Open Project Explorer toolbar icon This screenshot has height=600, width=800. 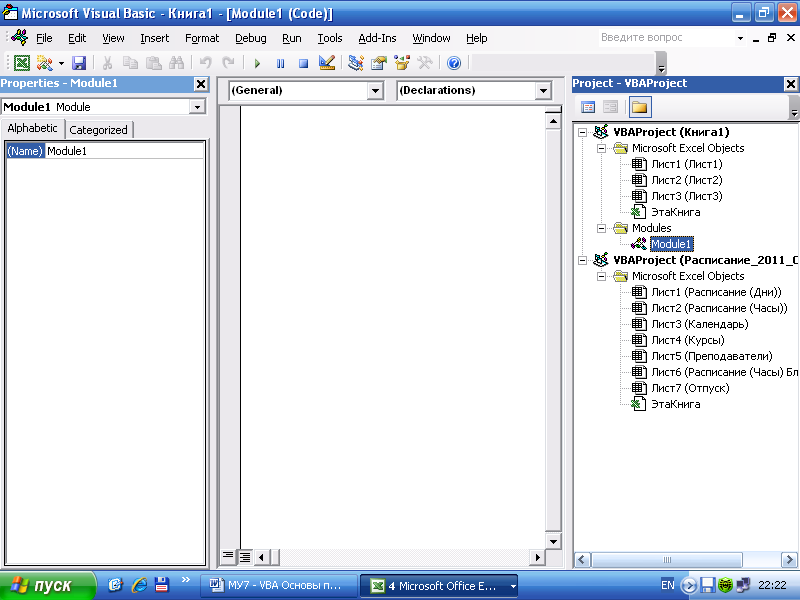point(356,63)
